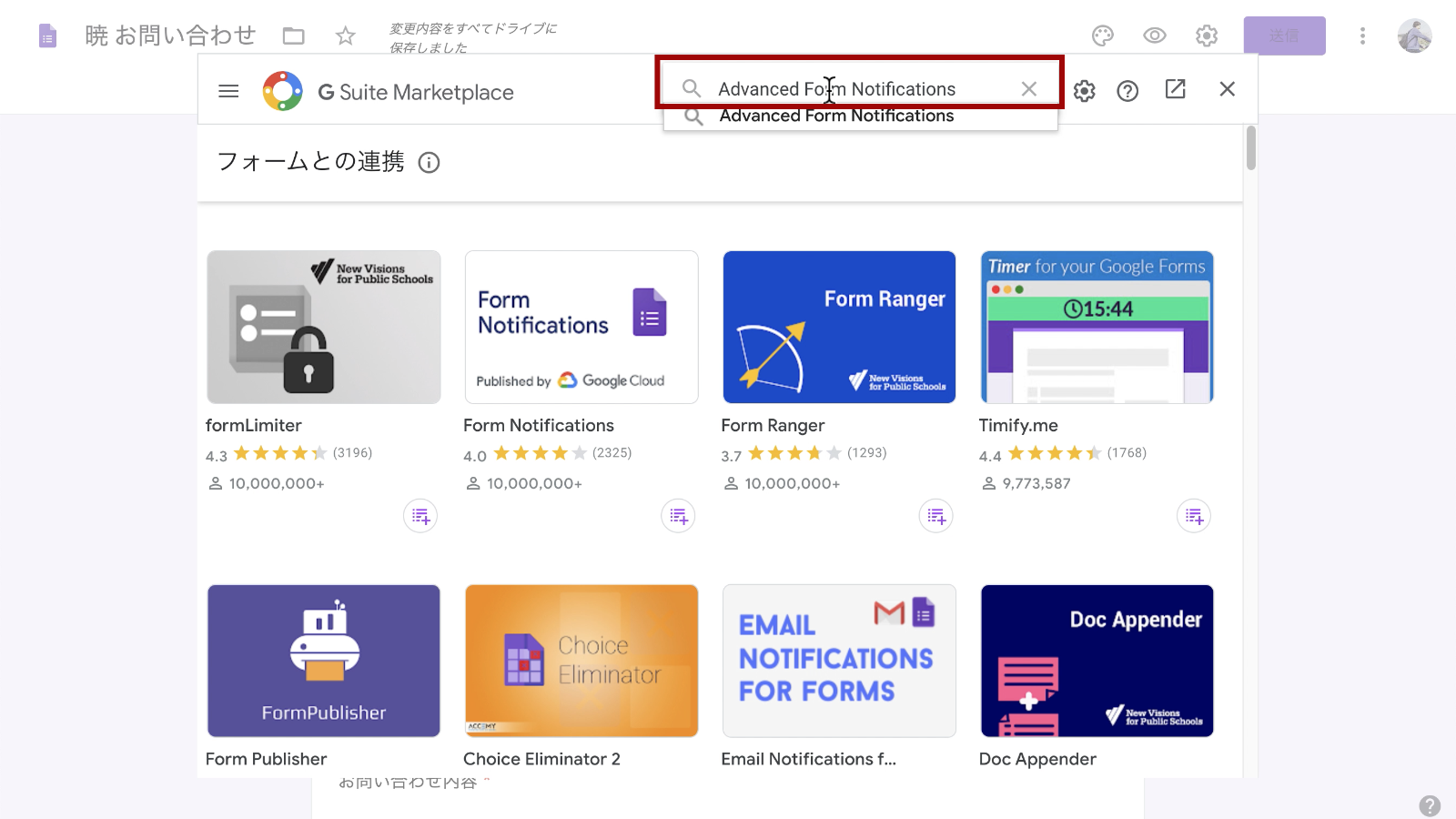
Task: Open the Form Notifications app thumbnail
Action: tap(581, 327)
